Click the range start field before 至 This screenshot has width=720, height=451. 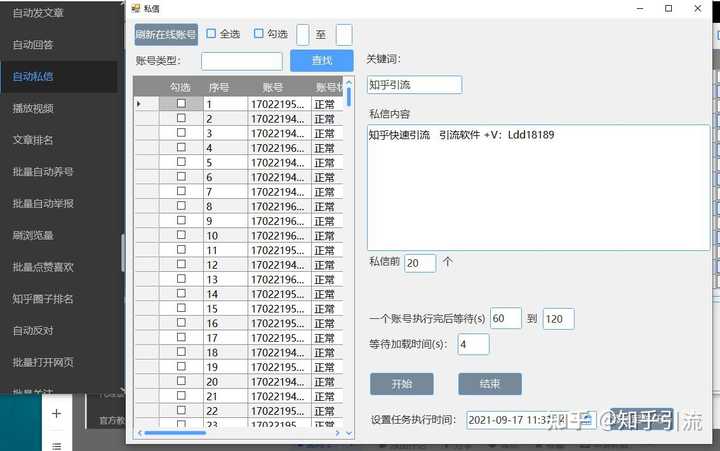pos(303,35)
